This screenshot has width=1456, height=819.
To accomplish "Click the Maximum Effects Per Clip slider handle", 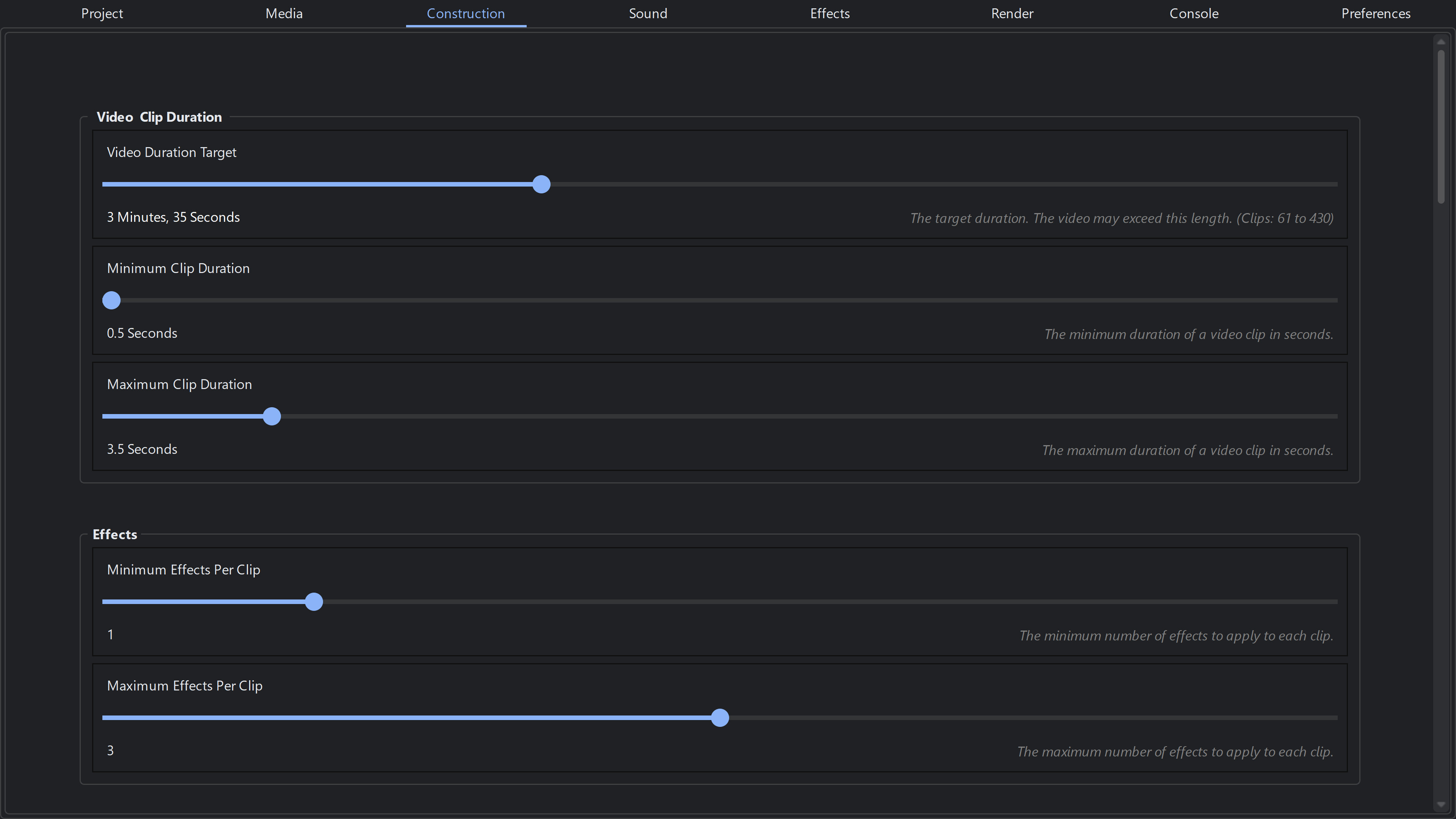I will [720, 718].
